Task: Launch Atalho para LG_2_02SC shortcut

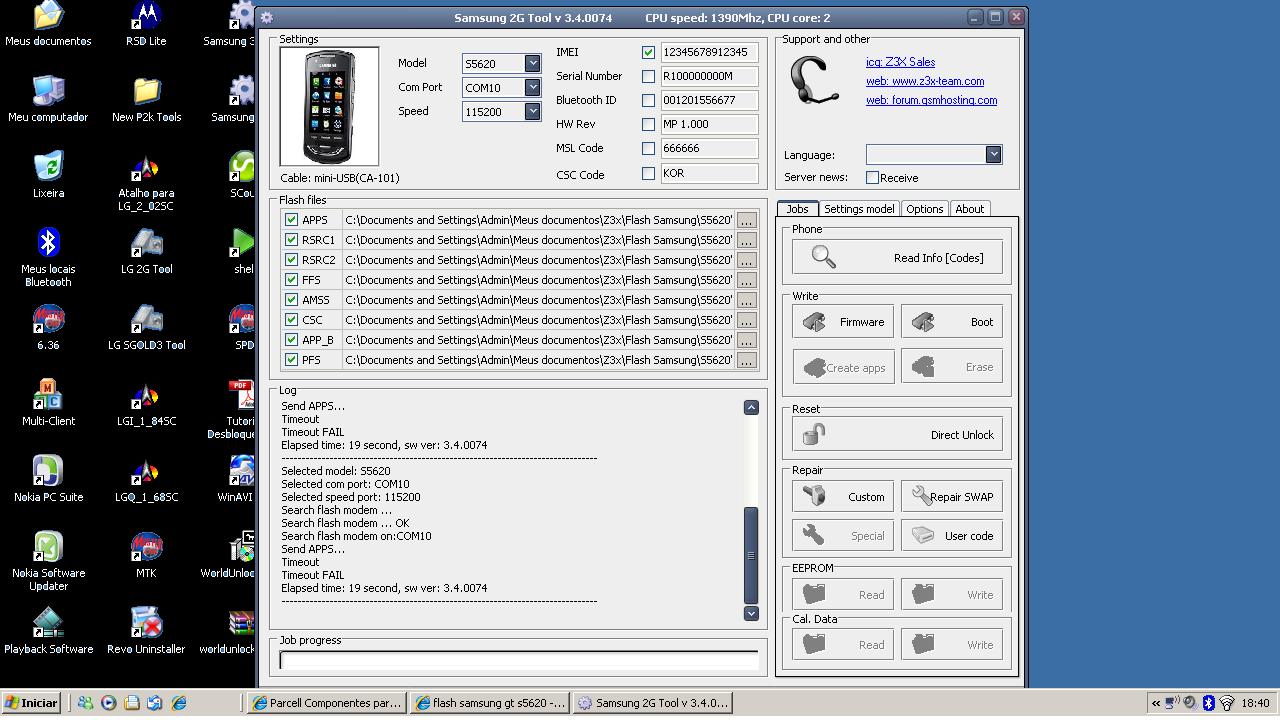Action: 146,182
